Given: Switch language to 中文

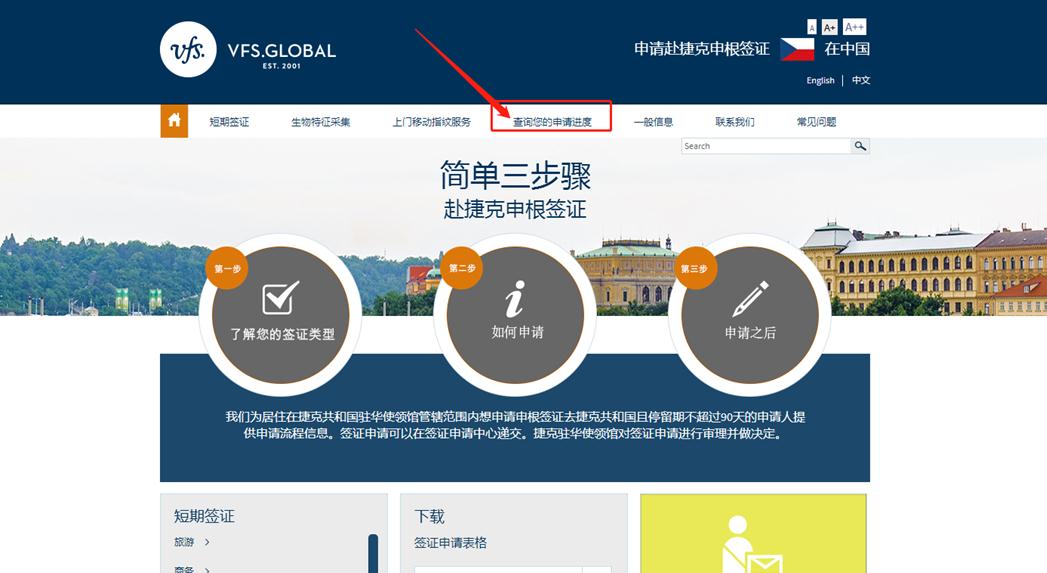Looking at the screenshot, I should click(861, 81).
